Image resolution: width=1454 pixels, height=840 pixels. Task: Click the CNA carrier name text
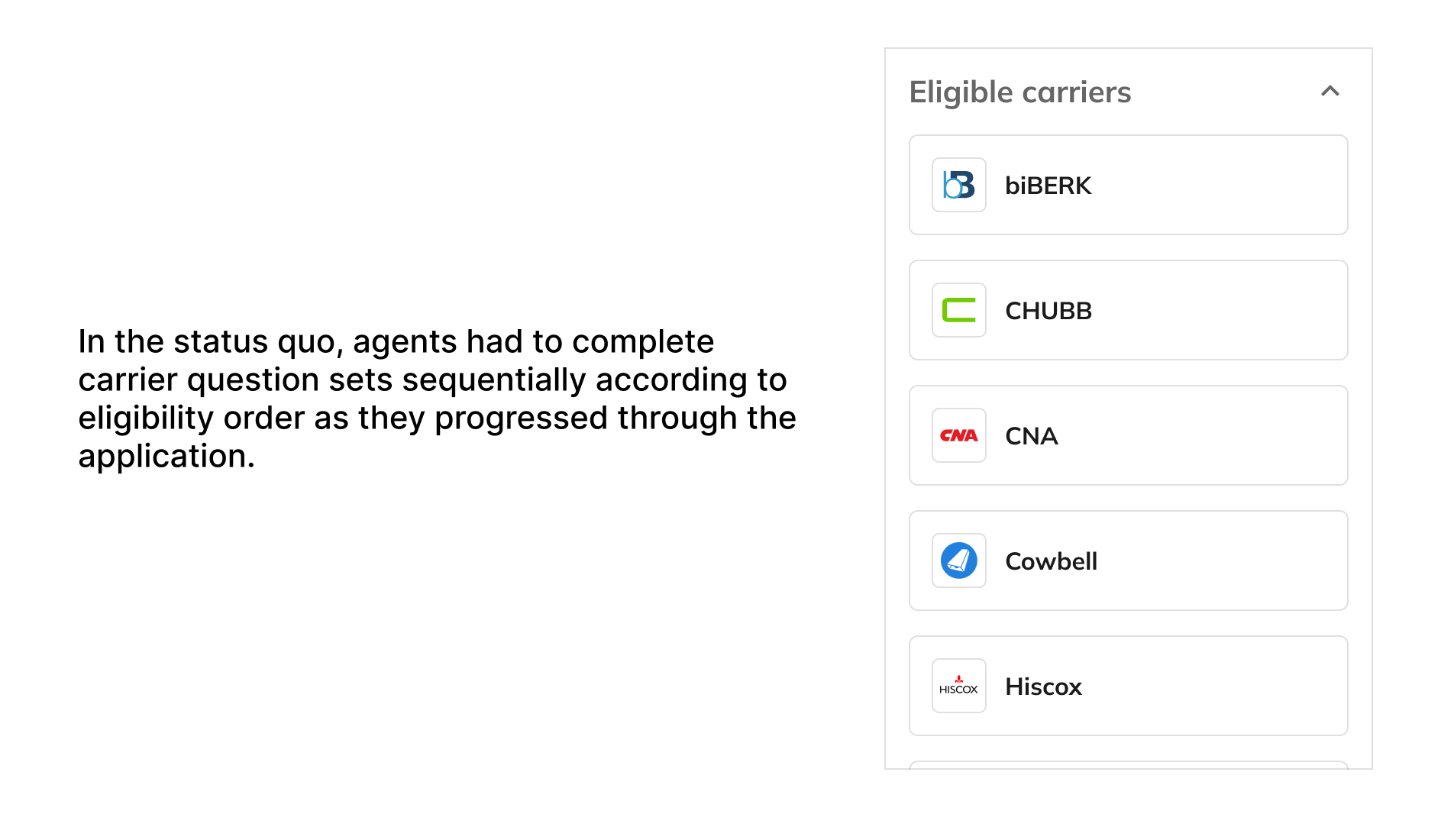pyautogui.click(x=1031, y=436)
